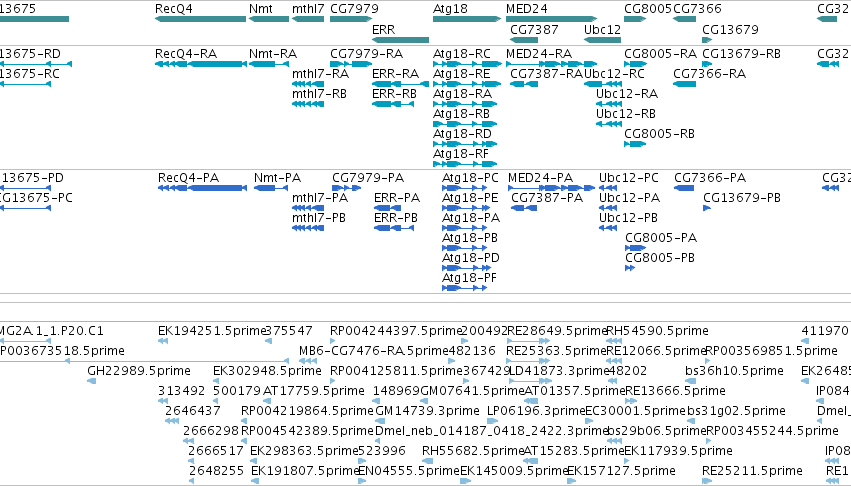Select the CG13679-PB protein label
The width and height of the screenshot is (851, 486).
pyautogui.click(x=742, y=198)
